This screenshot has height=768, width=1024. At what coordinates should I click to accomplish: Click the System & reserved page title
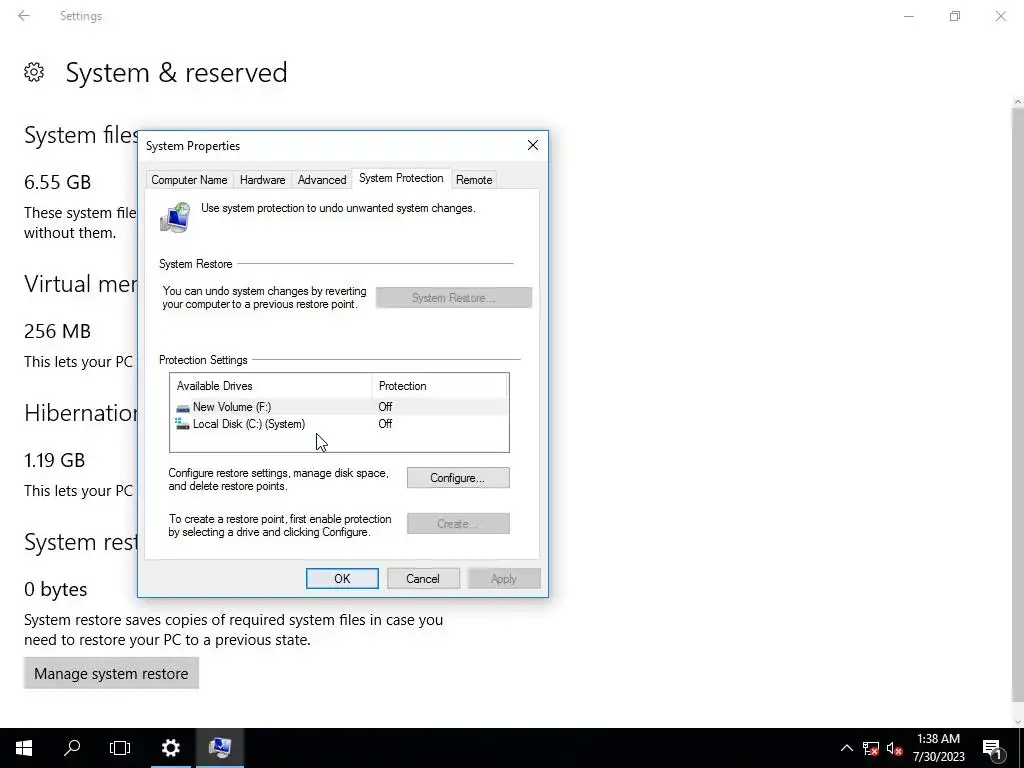coord(176,72)
